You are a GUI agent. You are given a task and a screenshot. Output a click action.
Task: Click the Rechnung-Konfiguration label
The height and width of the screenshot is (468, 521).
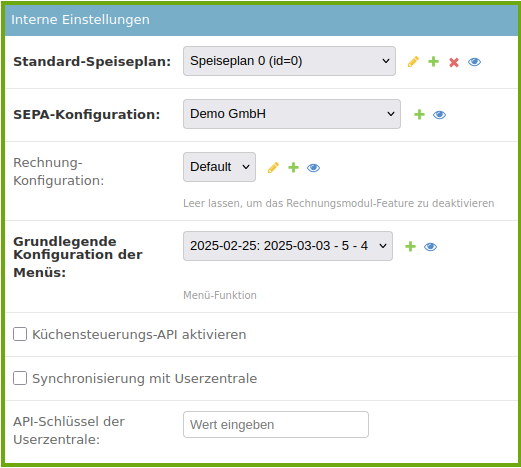[x=59, y=172]
